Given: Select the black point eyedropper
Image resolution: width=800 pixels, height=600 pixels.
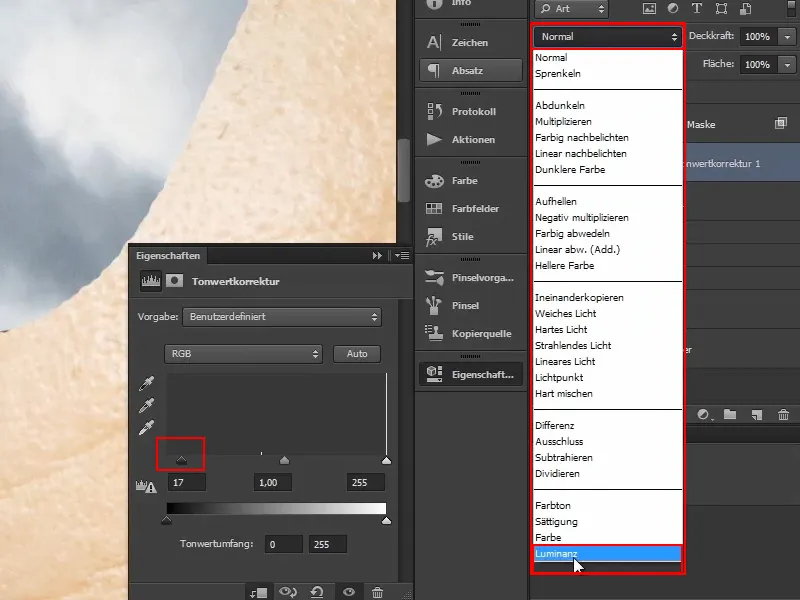Looking at the screenshot, I should tap(146, 384).
